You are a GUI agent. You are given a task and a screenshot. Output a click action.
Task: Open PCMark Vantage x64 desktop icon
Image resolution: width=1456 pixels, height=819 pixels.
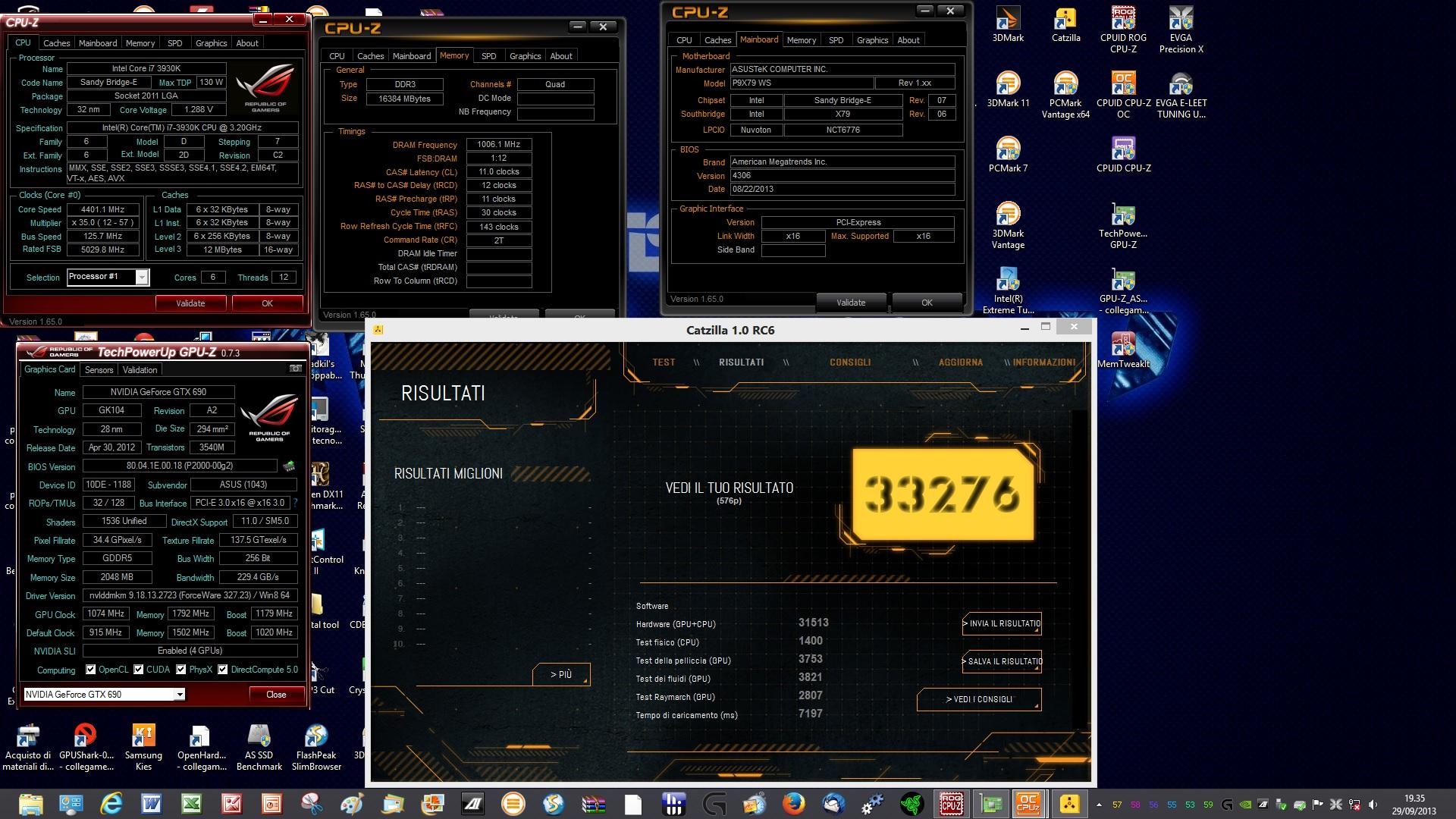click(x=1065, y=96)
